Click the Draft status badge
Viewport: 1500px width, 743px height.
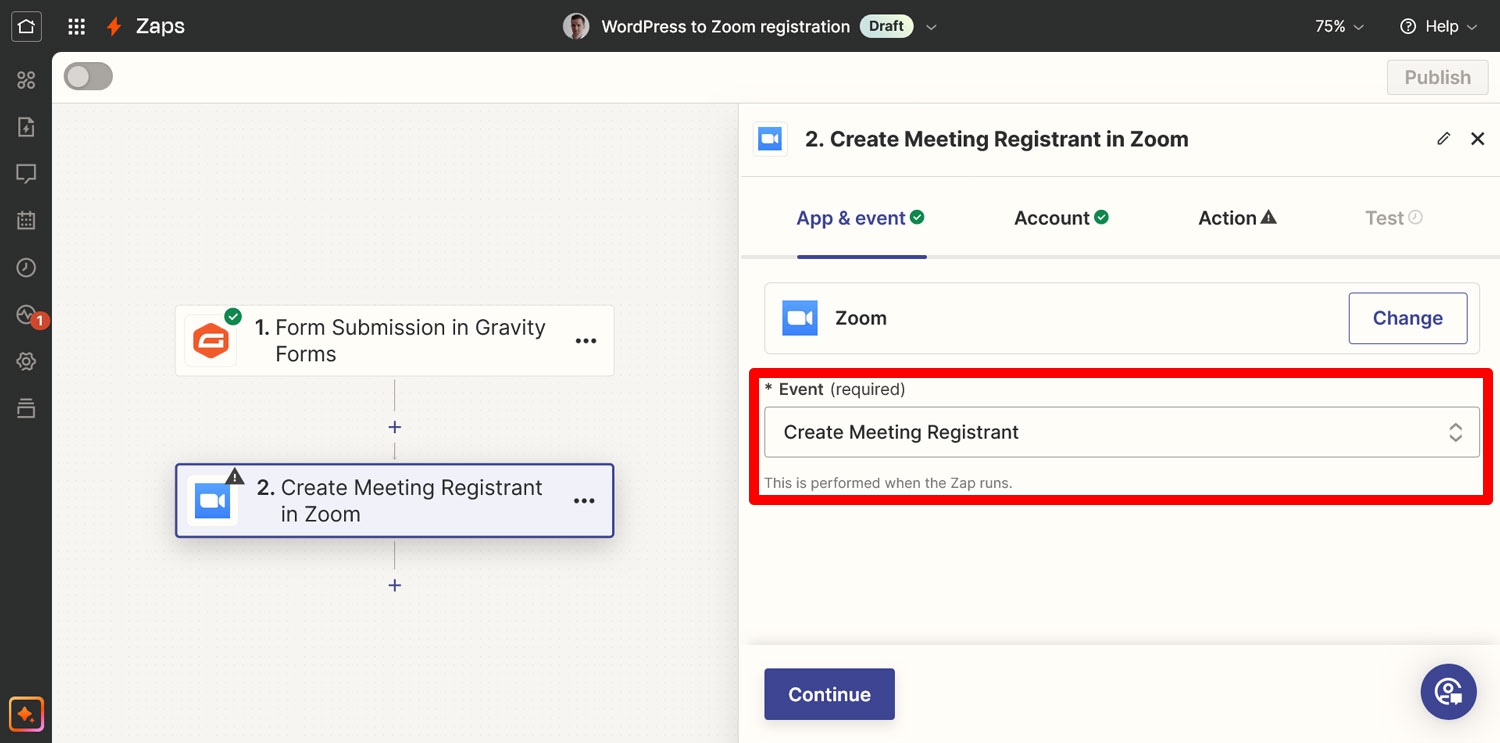coord(887,27)
